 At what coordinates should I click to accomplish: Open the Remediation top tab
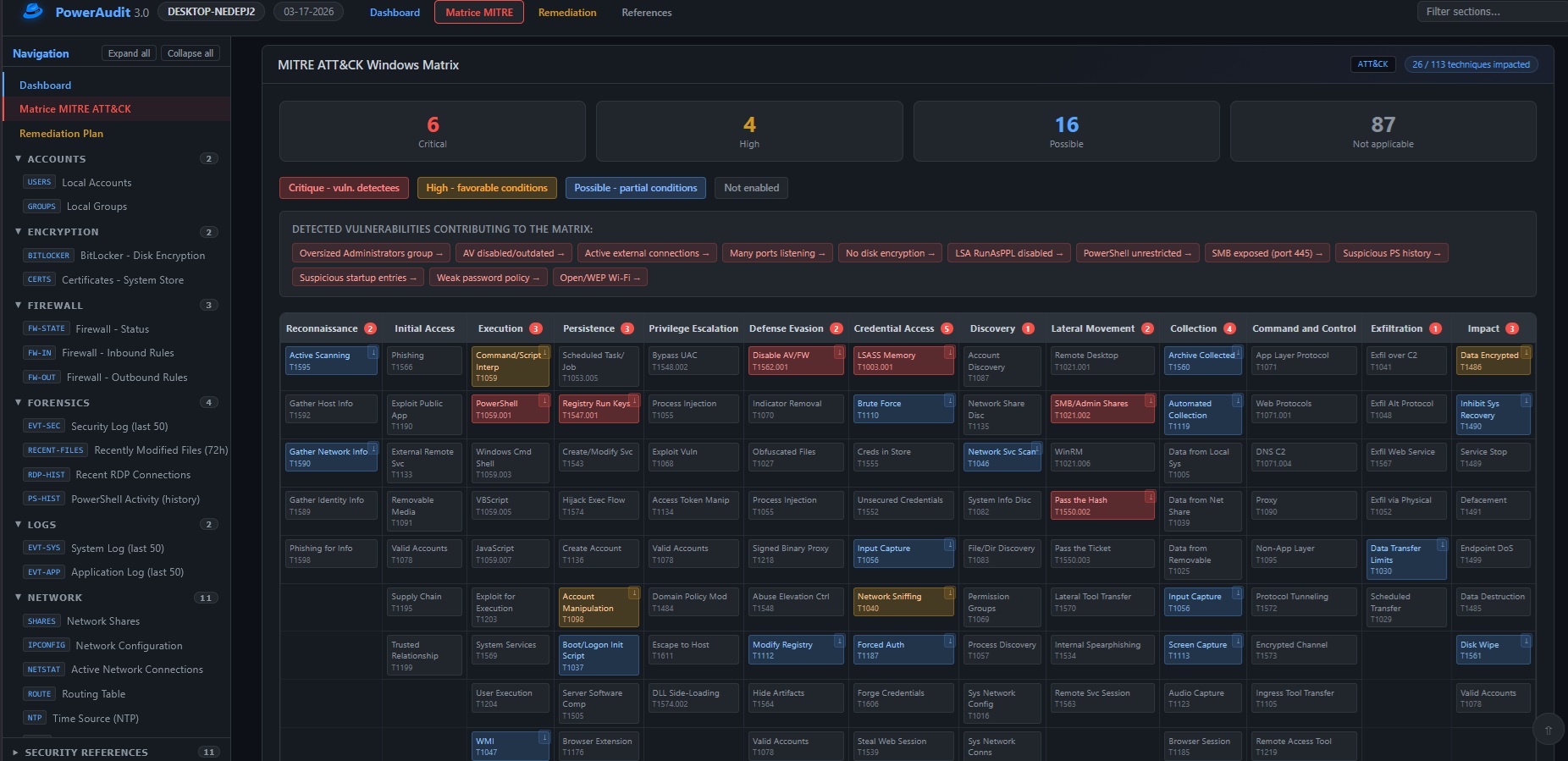point(567,13)
